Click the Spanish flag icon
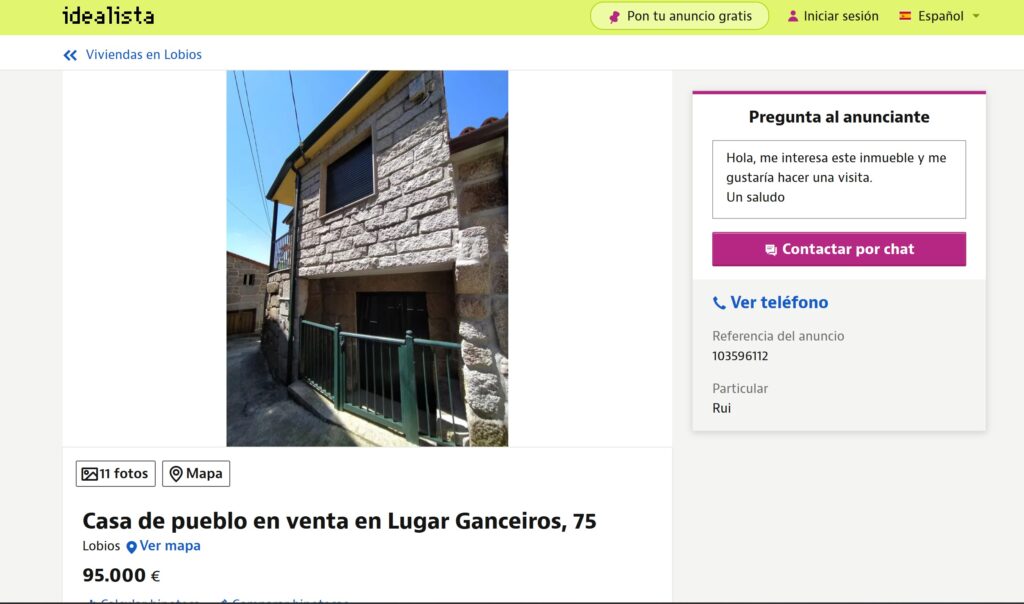This screenshot has width=1024, height=604. pos(904,16)
